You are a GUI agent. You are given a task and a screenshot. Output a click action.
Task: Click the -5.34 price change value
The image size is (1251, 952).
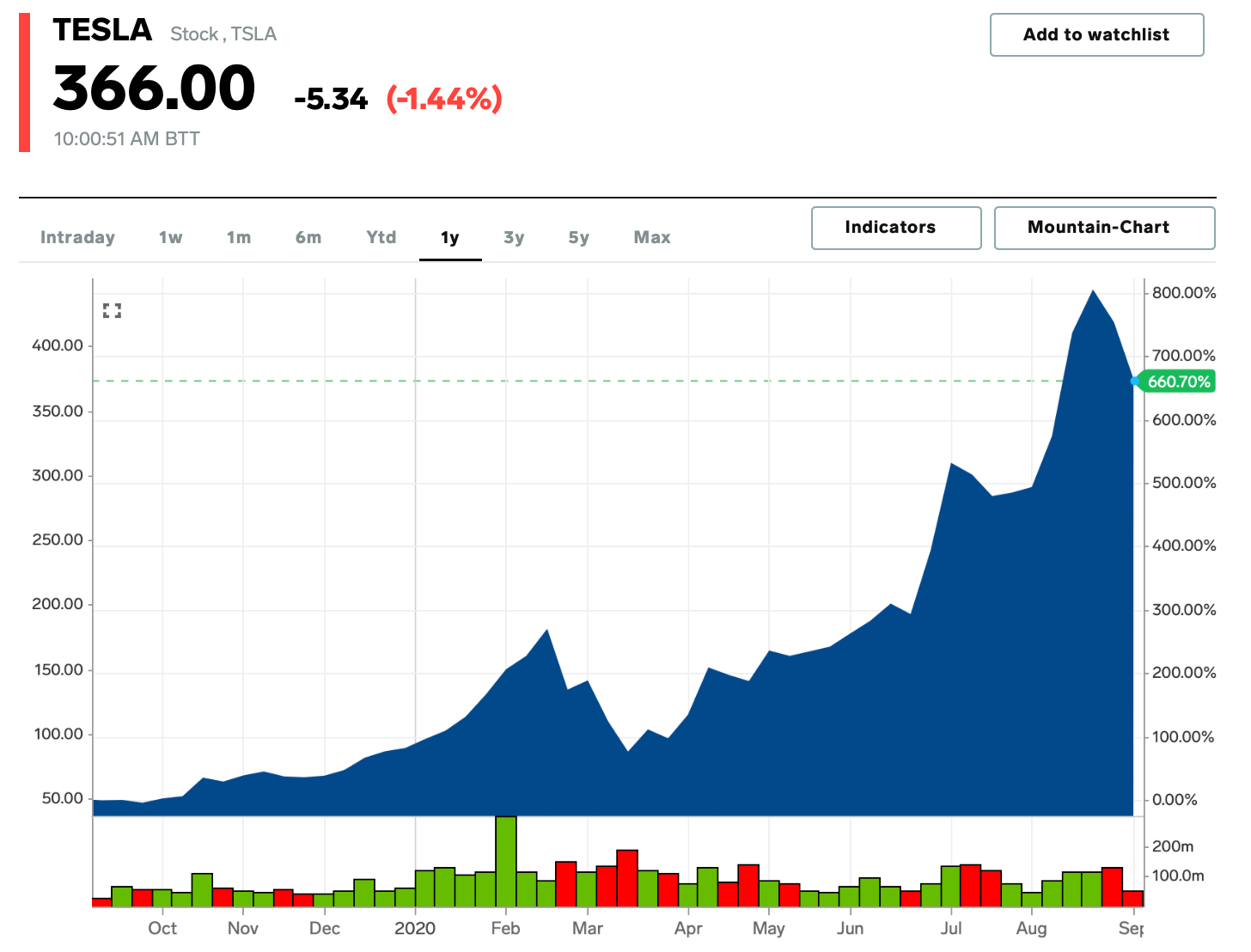(x=331, y=99)
